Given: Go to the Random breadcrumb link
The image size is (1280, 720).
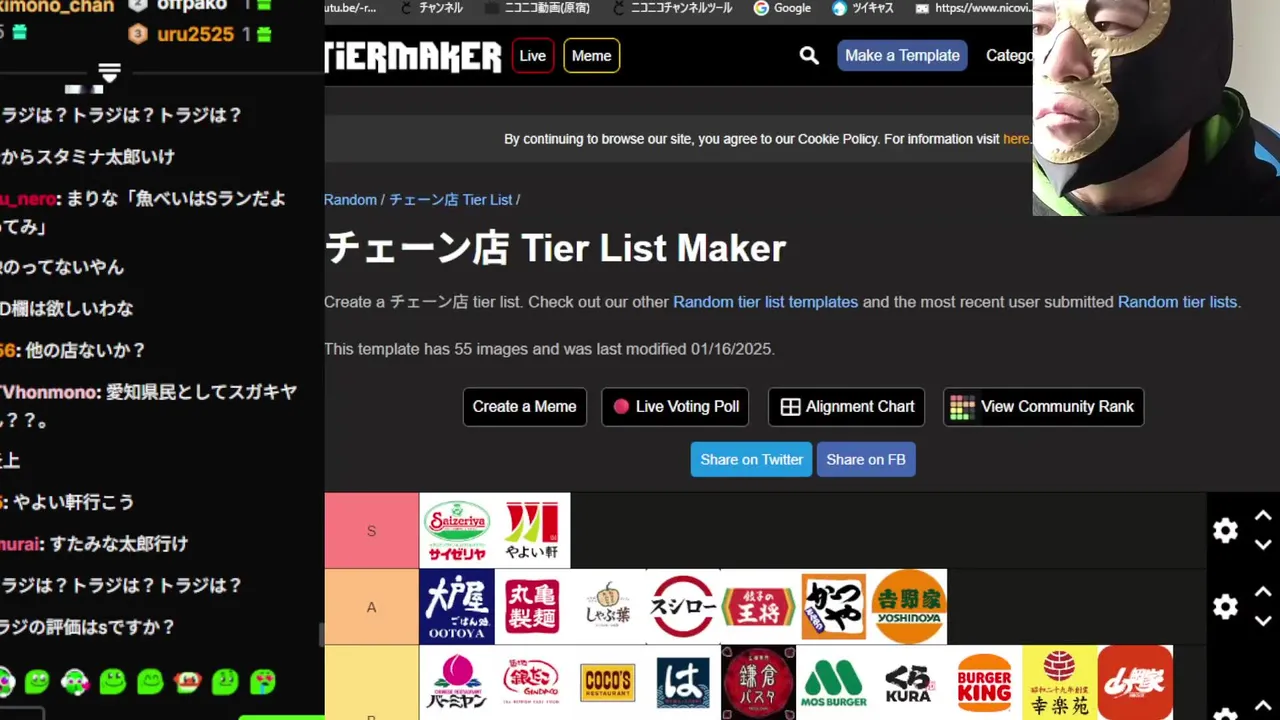Looking at the screenshot, I should coord(350,200).
